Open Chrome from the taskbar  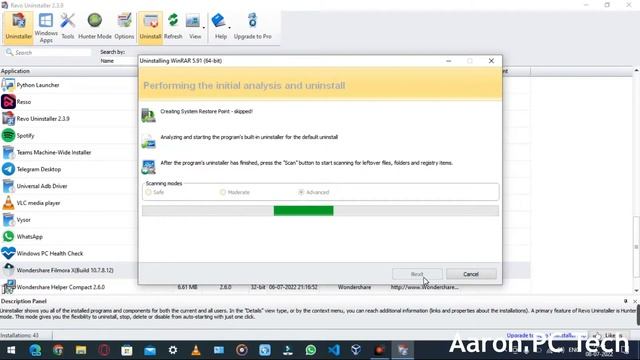pos(58,350)
